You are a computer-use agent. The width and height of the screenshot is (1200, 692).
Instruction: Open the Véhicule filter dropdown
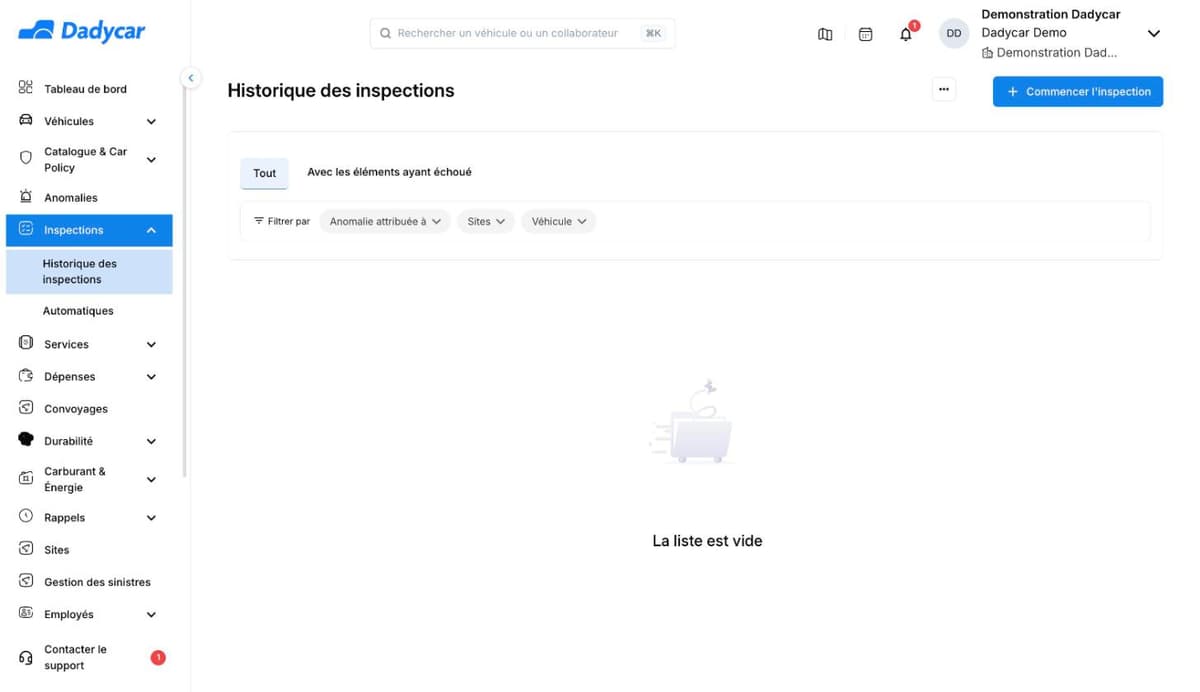(x=558, y=221)
